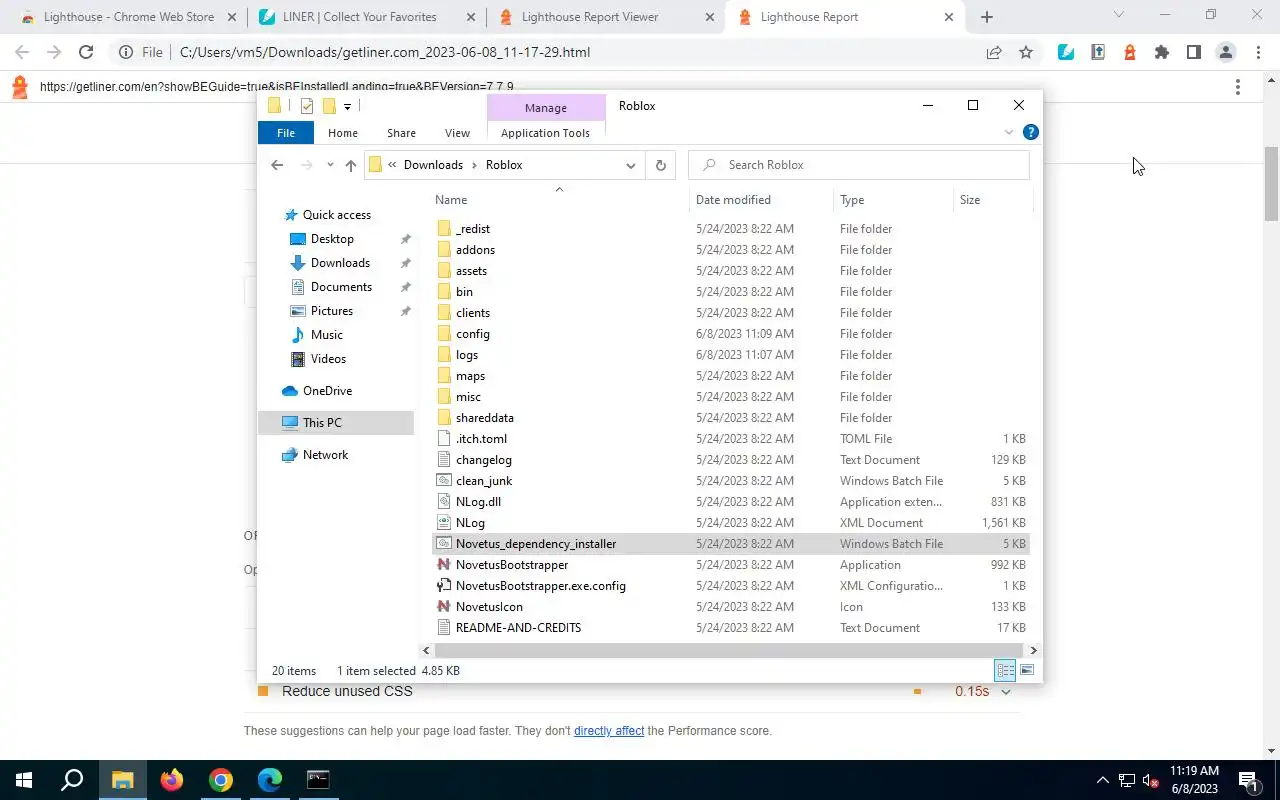Open the Chrome extensions puzzle icon
This screenshot has height=800, width=1280.
[1162, 52]
